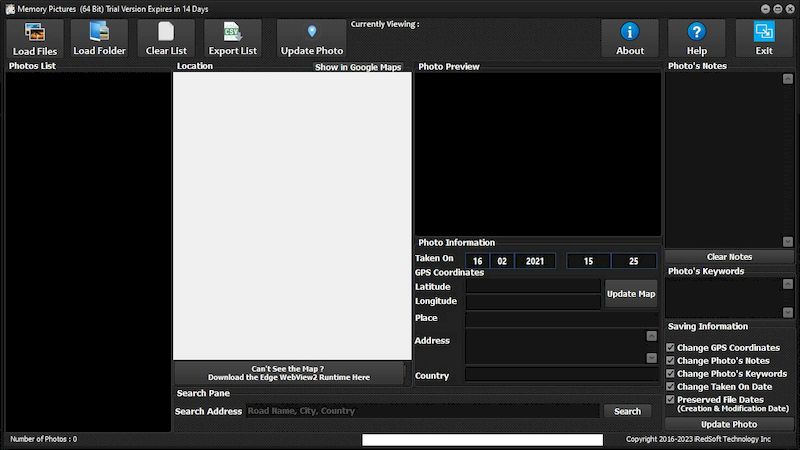
Task: Click the Photo's Notes scroll down arrow
Action: pos(788,241)
